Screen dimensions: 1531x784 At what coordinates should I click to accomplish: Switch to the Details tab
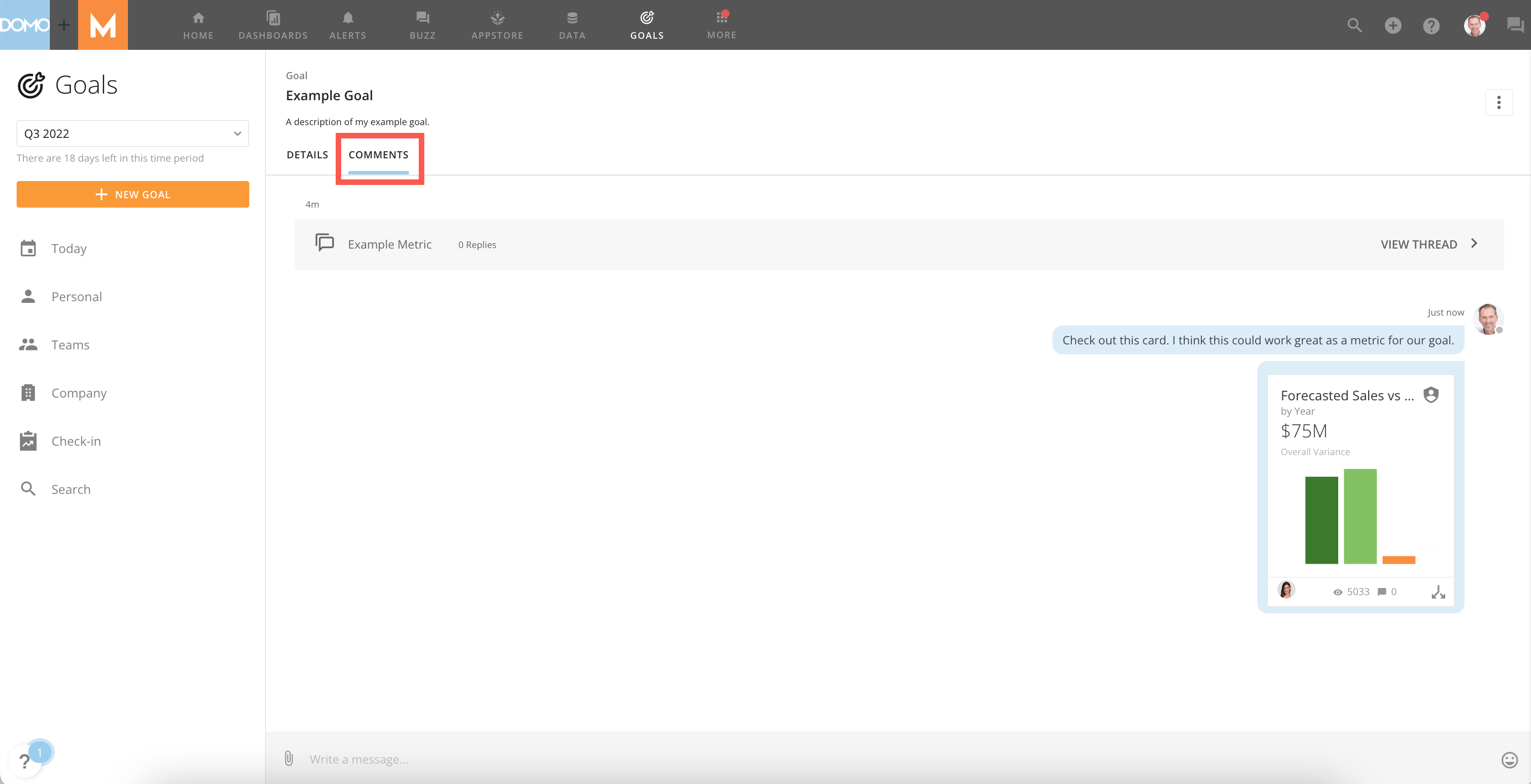click(307, 154)
